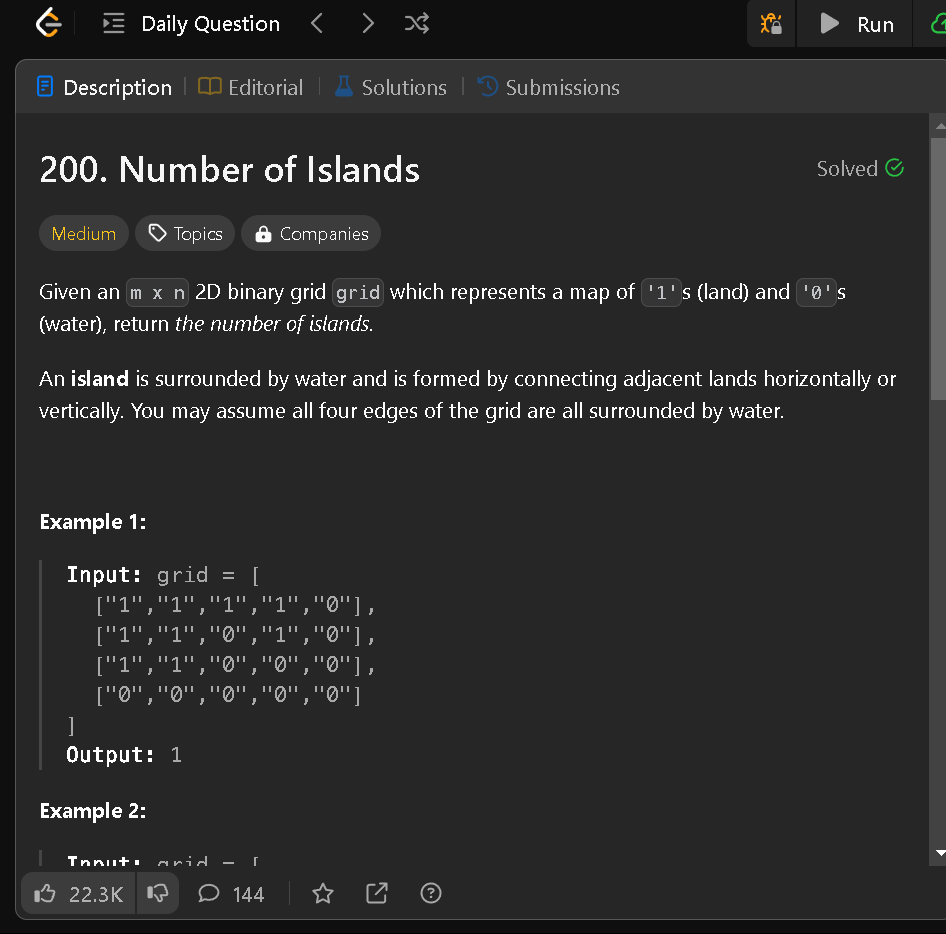This screenshot has height=934, width=946.
Task: Run the code
Action: tap(855, 23)
